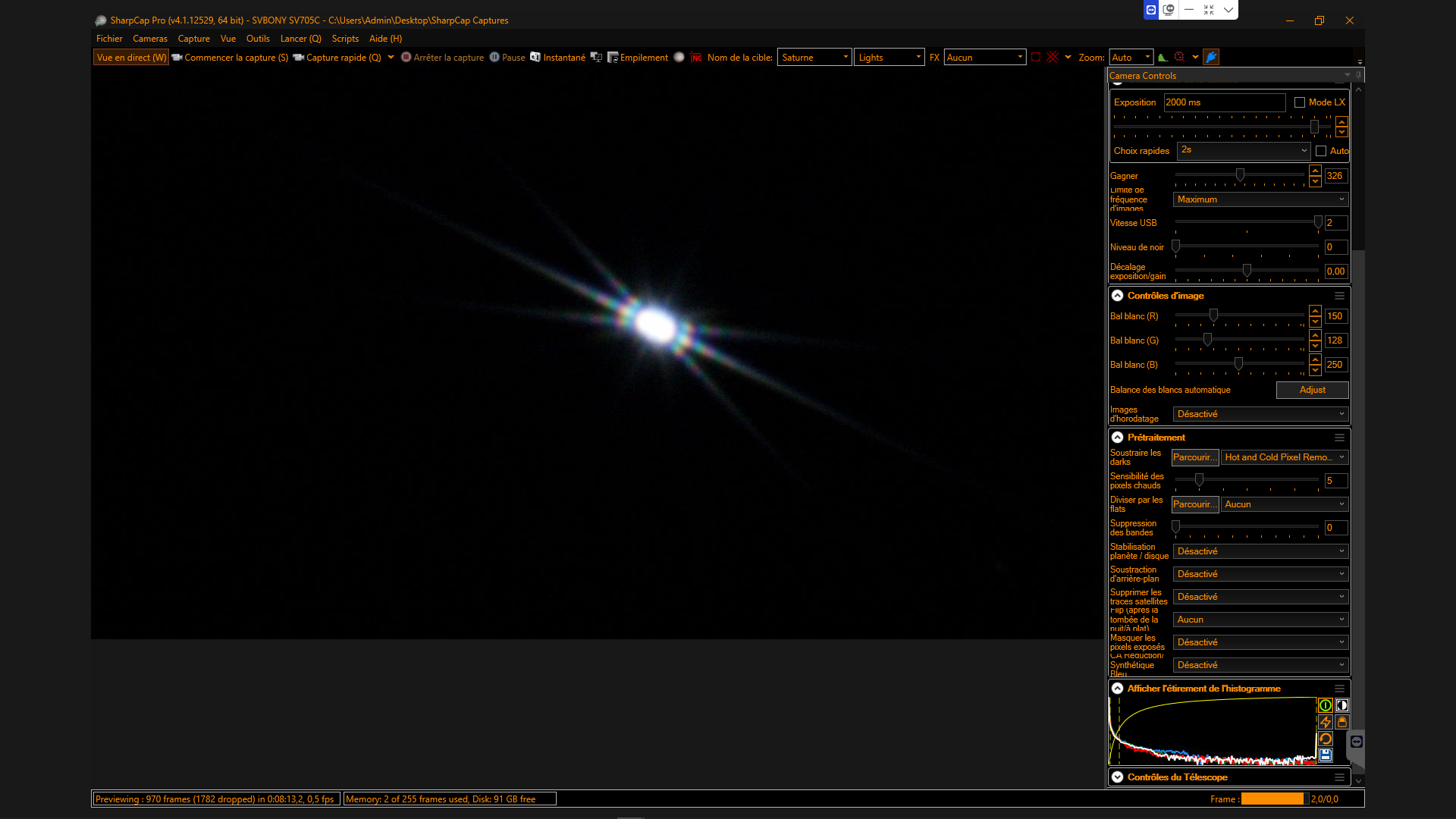Open the Choix rapides 2s dropdown
This screenshot has width=1456, height=819.
point(1243,150)
